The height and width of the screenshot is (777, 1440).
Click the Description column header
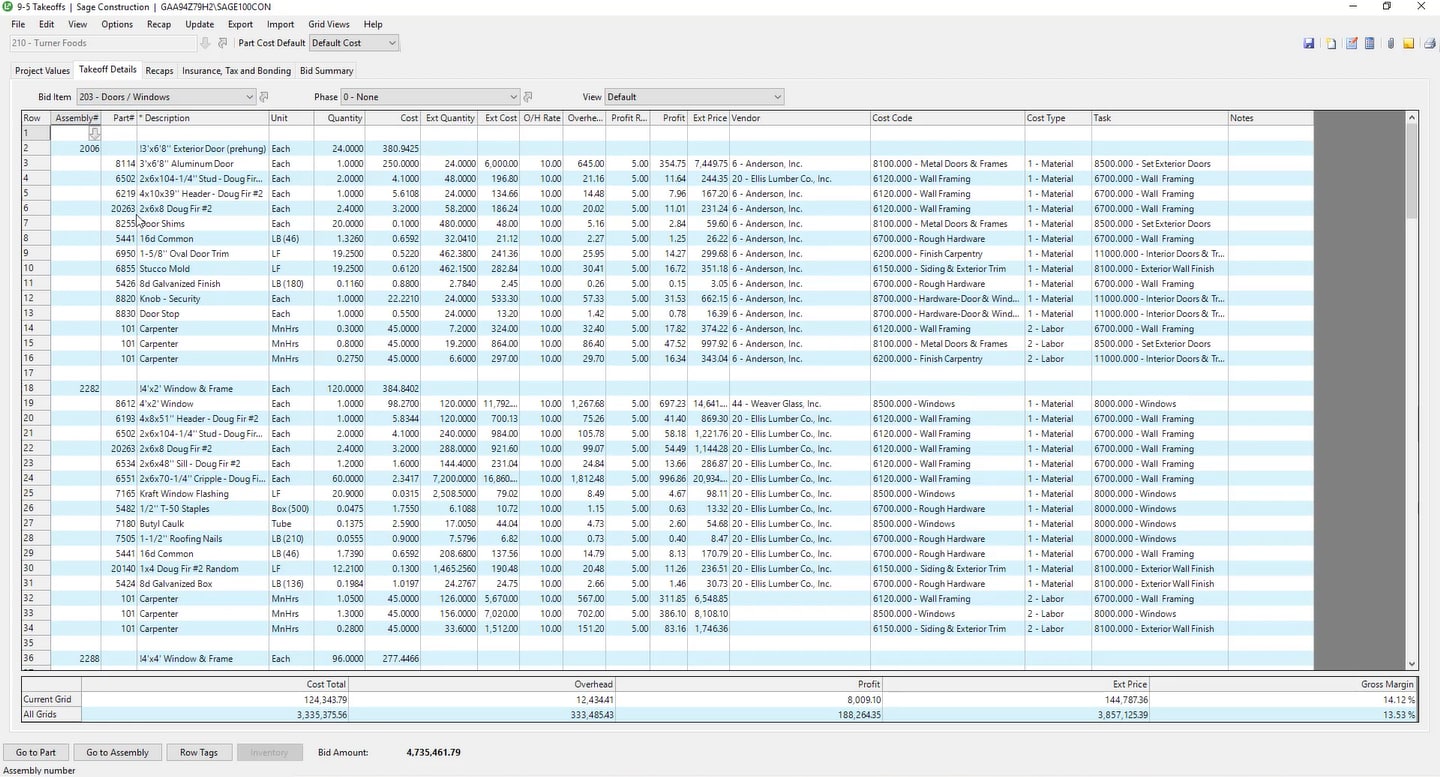tap(202, 118)
